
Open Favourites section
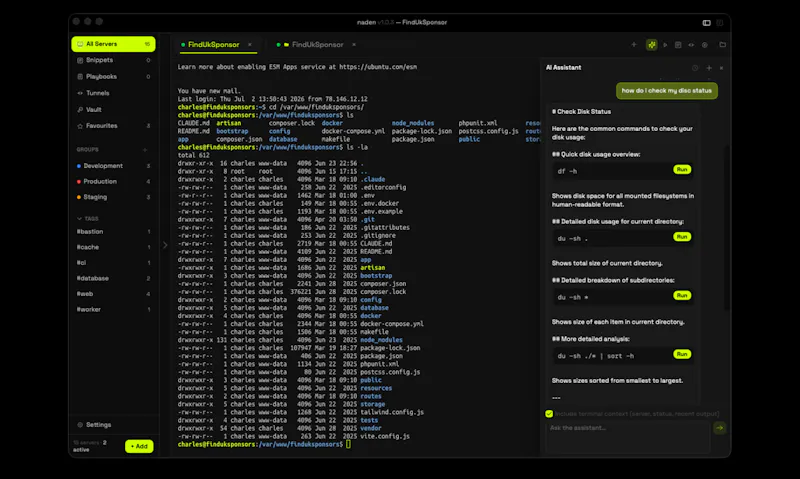click(x=113, y=125)
